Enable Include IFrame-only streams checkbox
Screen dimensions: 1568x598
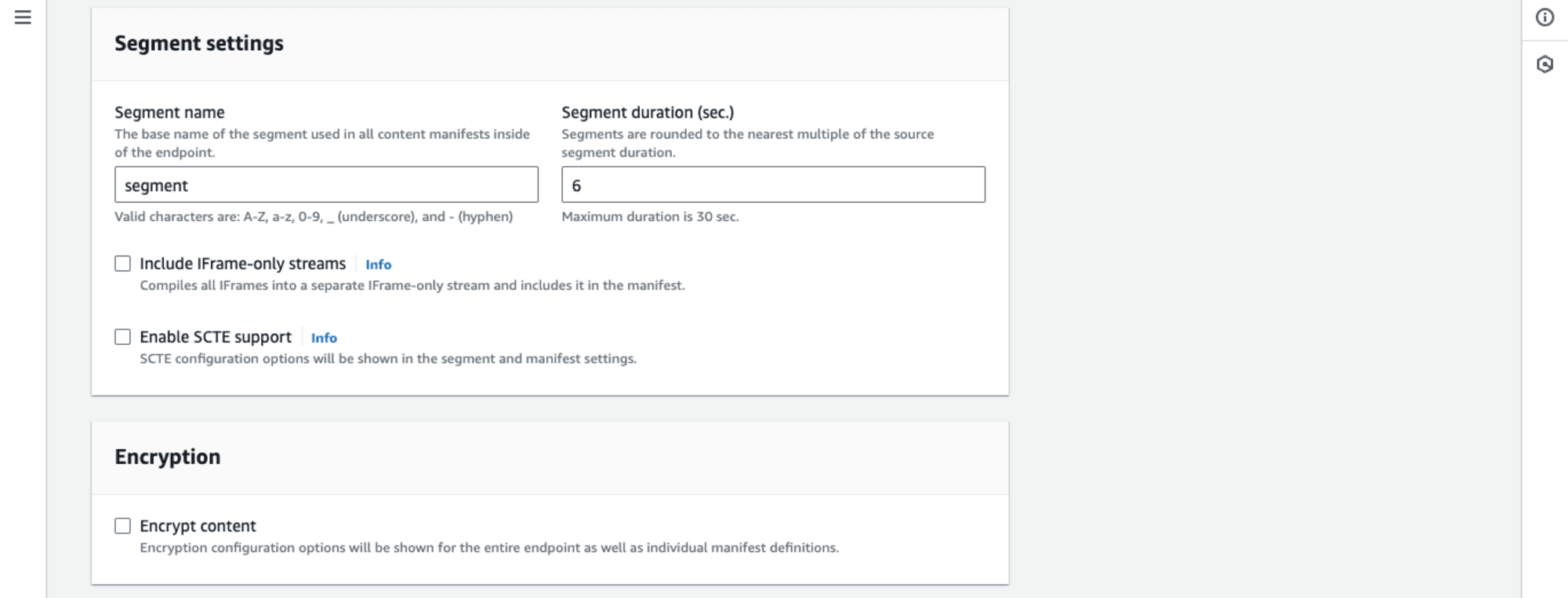coord(122,263)
